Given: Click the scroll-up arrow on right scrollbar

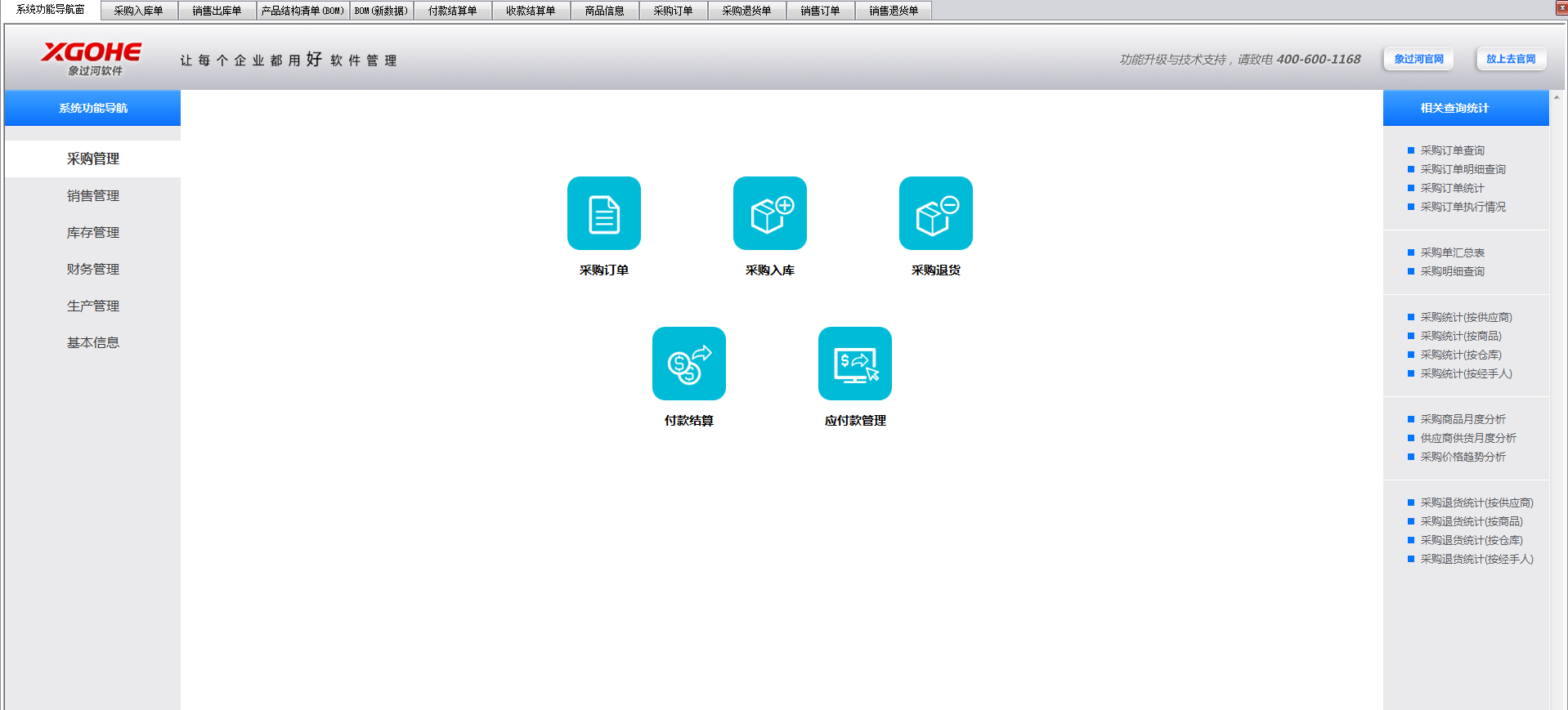Looking at the screenshot, I should 1557,97.
